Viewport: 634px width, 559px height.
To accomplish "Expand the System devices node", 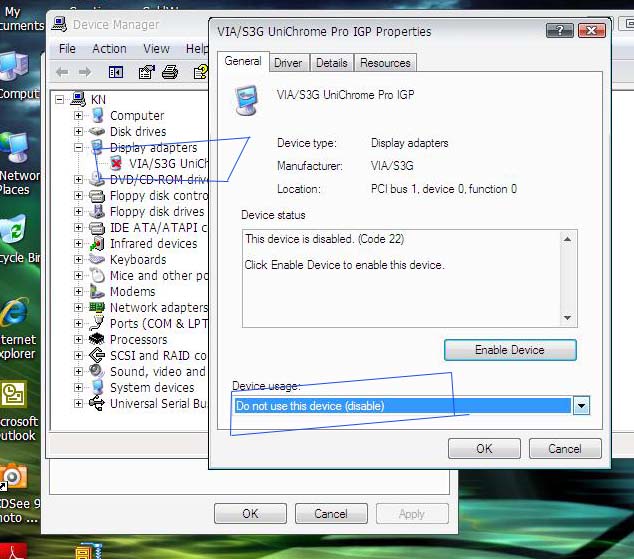I will [x=78, y=388].
